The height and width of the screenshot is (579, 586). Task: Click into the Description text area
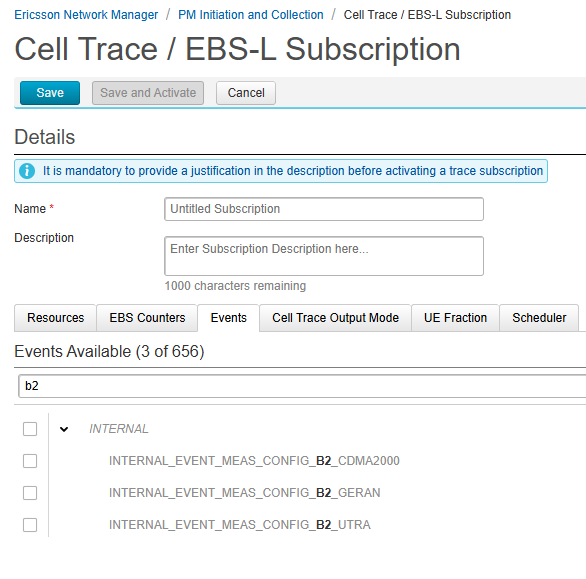pyautogui.click(x=324, y=256)
